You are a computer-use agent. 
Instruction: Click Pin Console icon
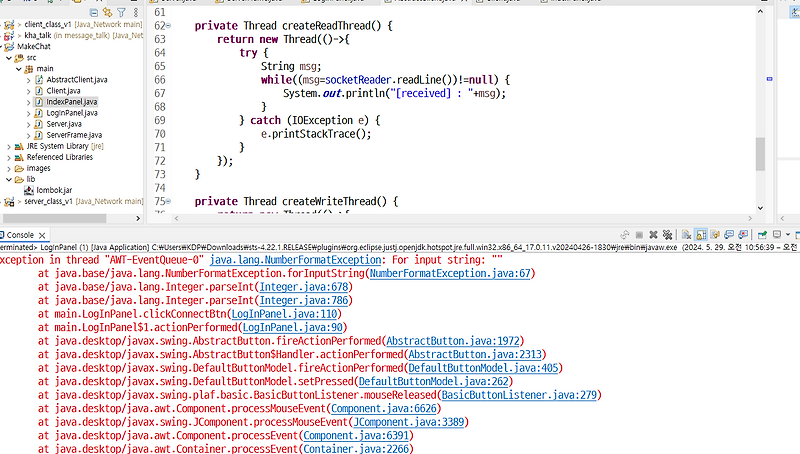click(x=762, y=235)
